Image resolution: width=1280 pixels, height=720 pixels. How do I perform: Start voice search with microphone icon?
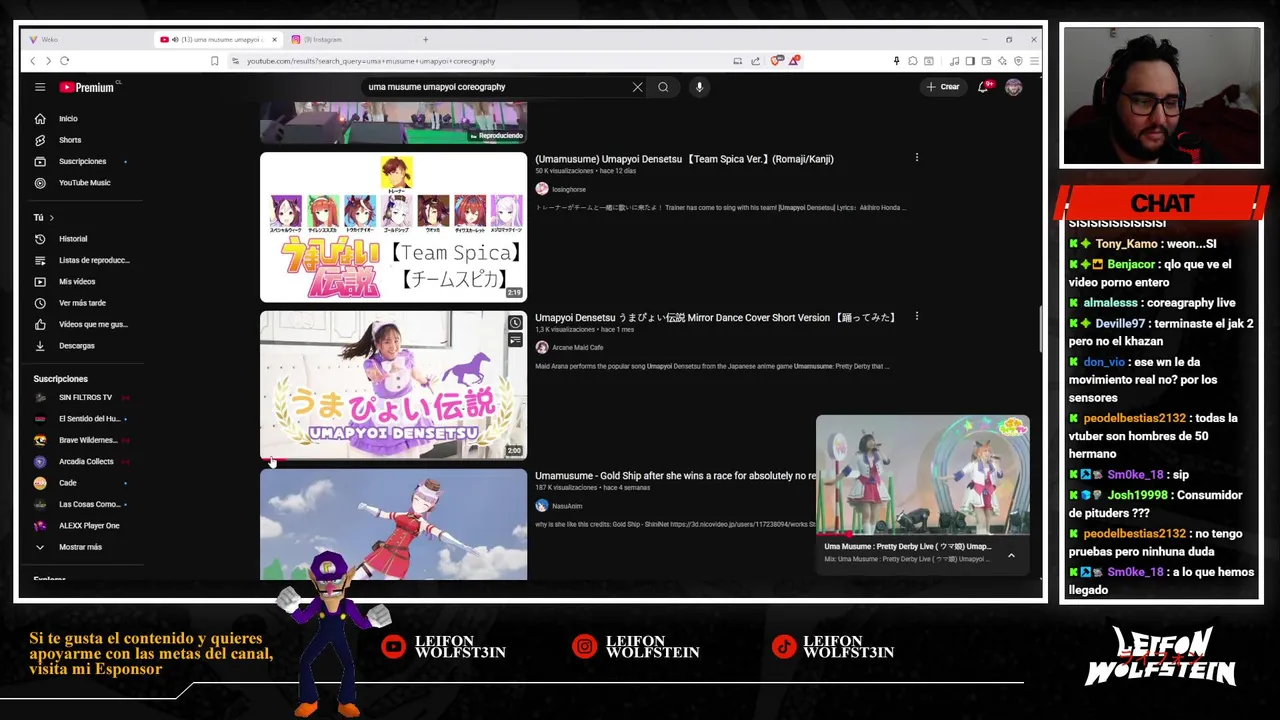pyautogui.click(x=699, y=87)
